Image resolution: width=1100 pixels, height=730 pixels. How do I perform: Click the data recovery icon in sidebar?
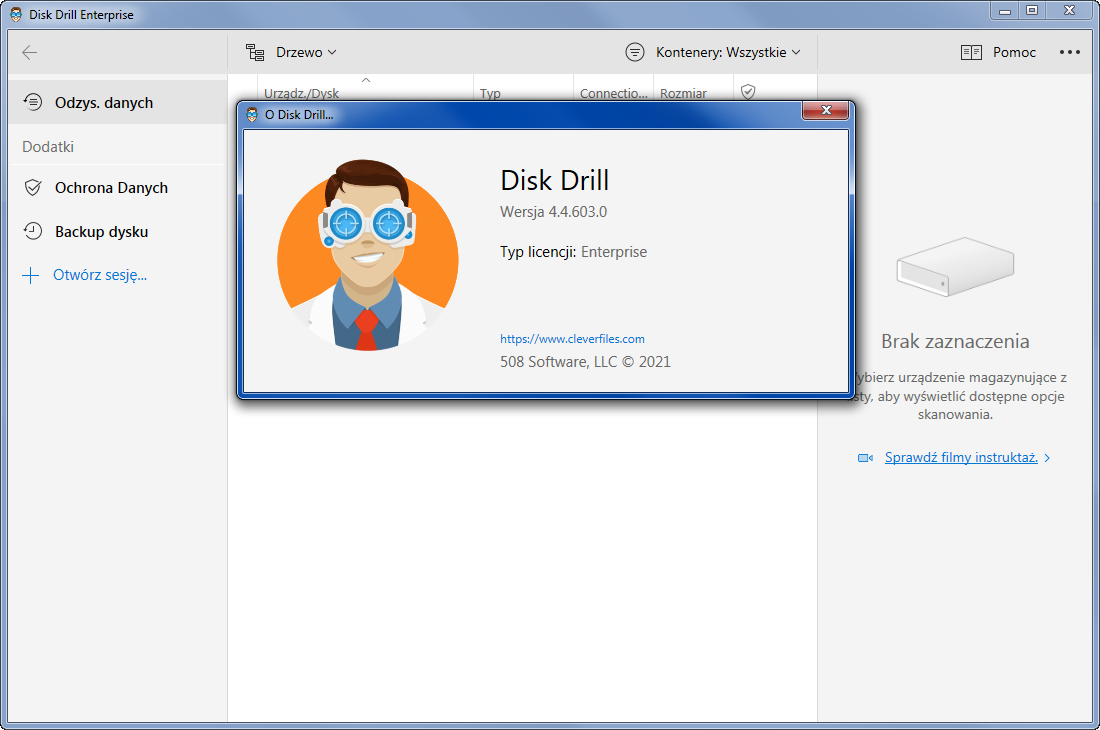33,102
